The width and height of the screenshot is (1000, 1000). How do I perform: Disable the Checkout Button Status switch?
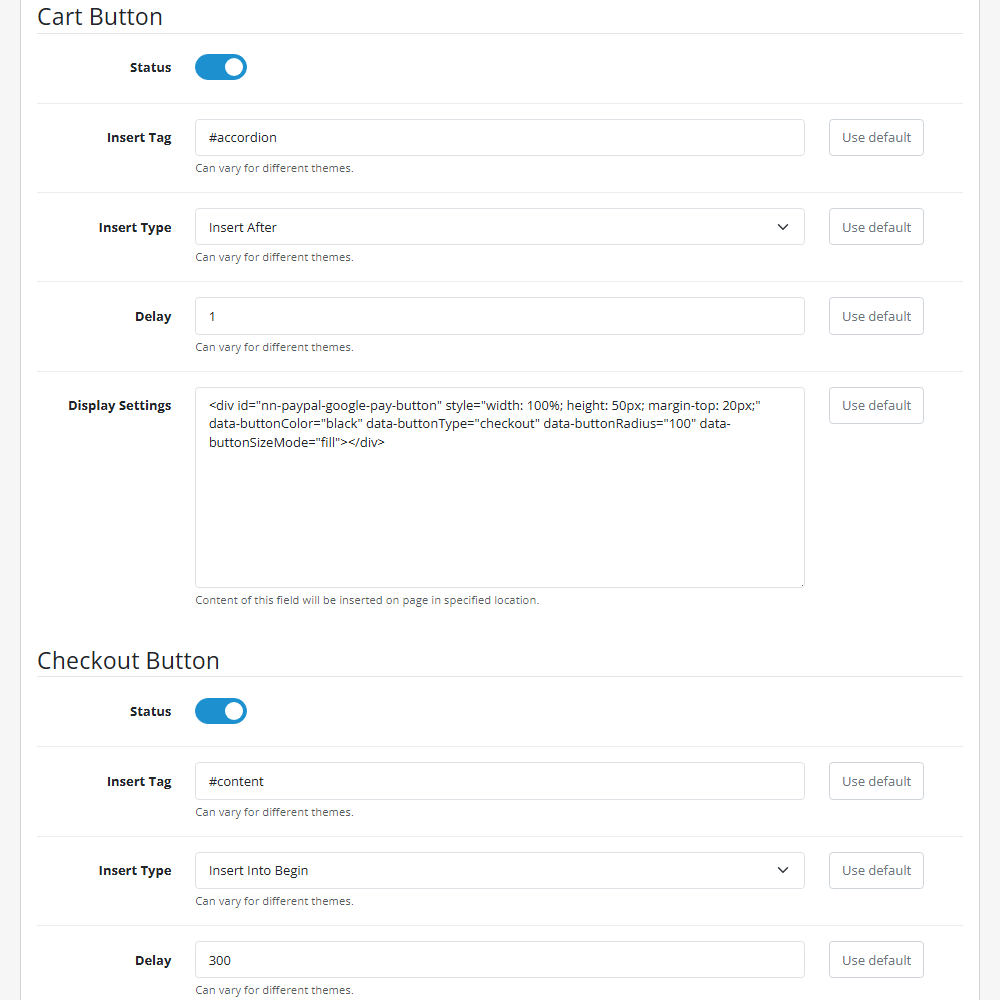click(220, 711)
